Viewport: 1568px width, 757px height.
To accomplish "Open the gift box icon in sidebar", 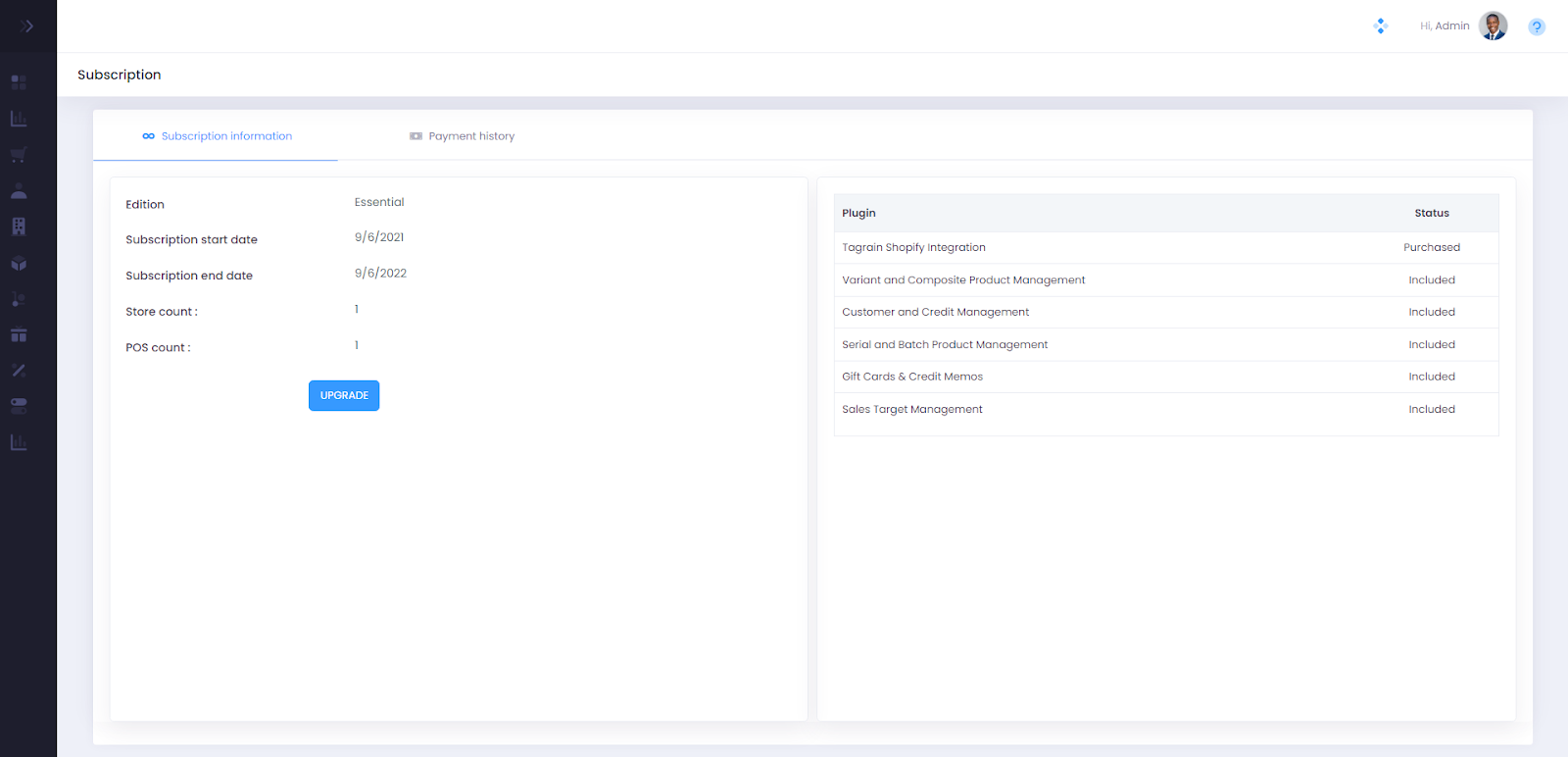I will (x=19, y=334).
